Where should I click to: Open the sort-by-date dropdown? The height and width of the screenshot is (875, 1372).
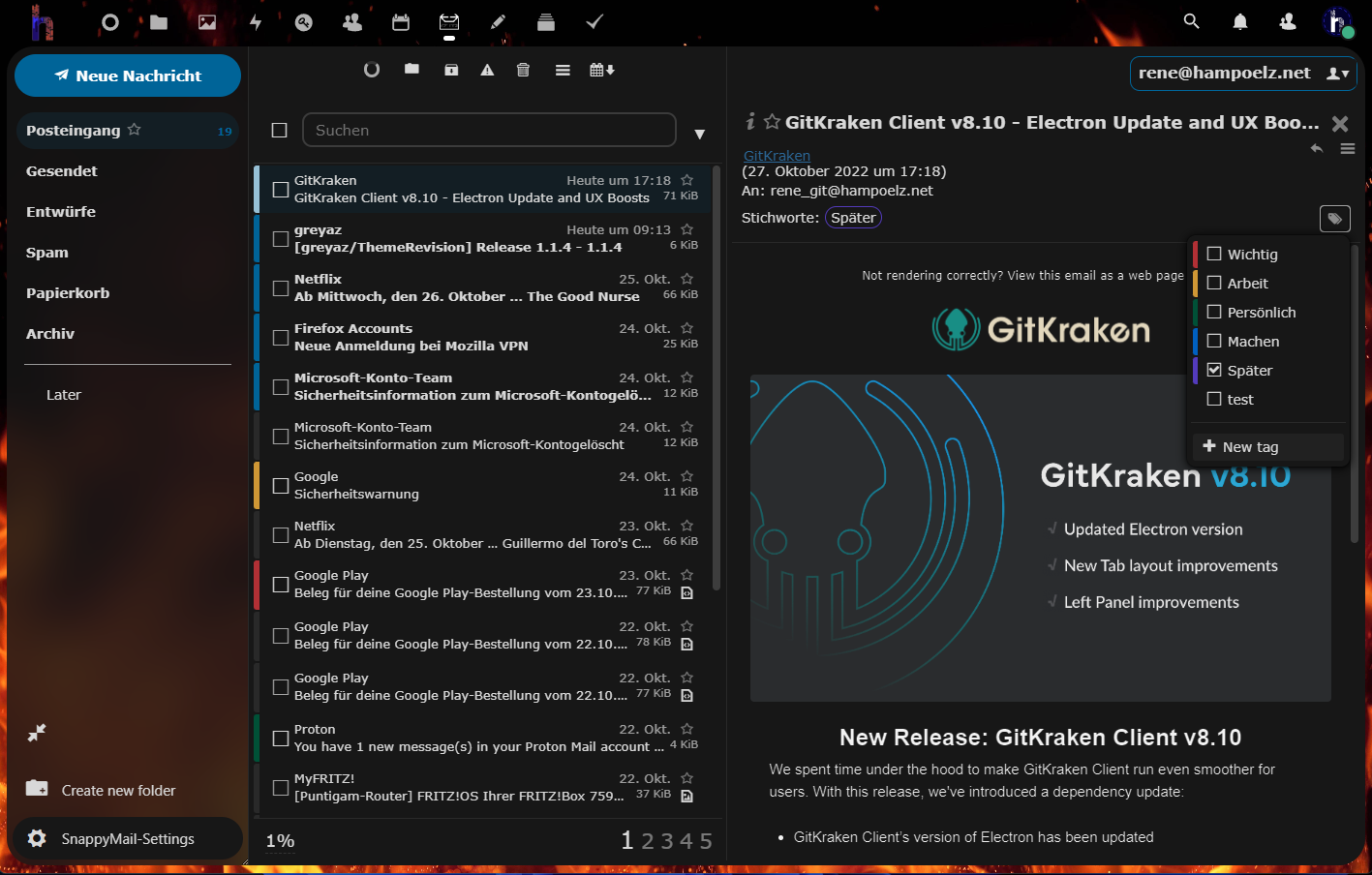pos(602,70)
